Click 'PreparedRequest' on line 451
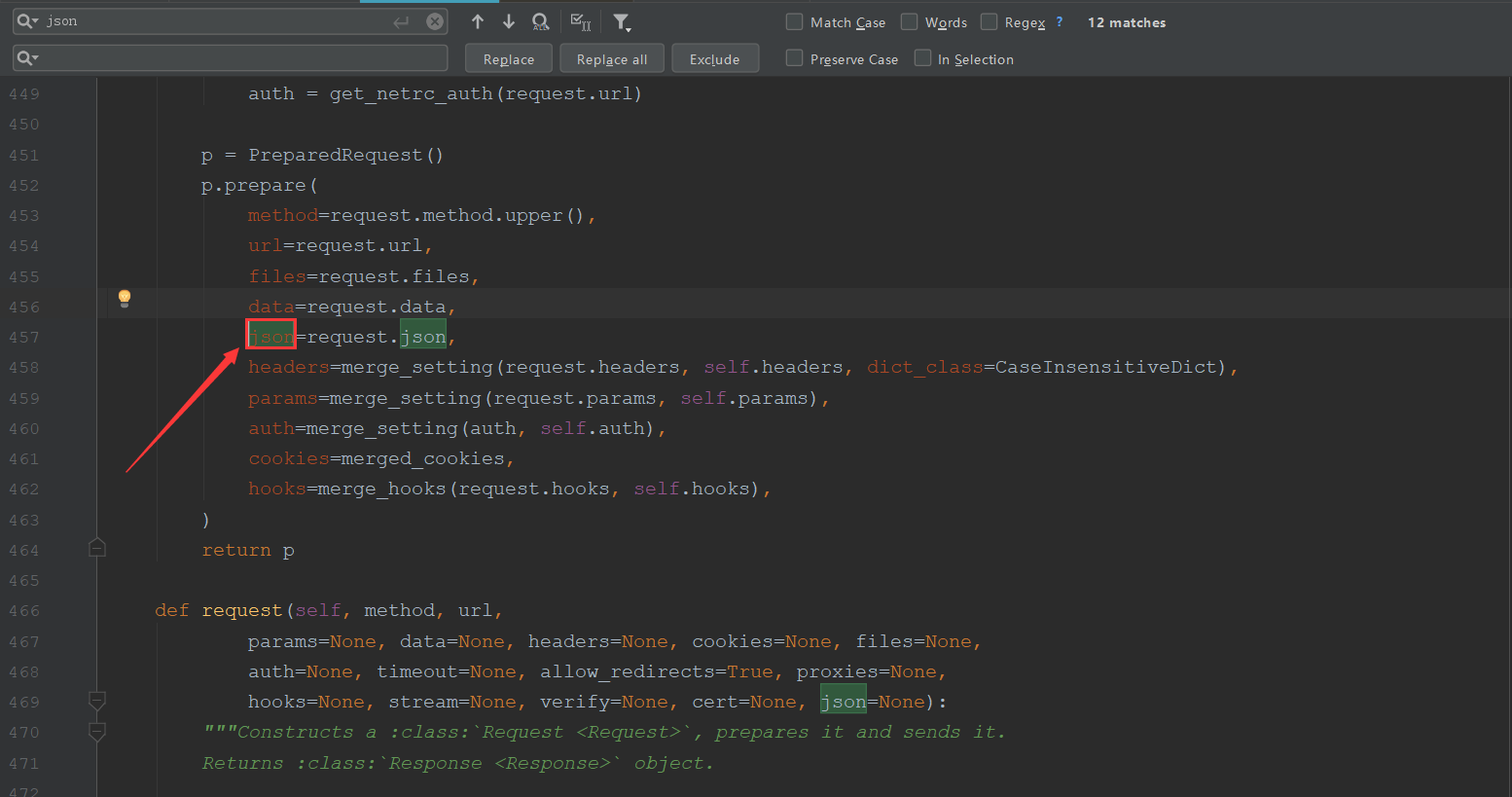 point(336,155)
